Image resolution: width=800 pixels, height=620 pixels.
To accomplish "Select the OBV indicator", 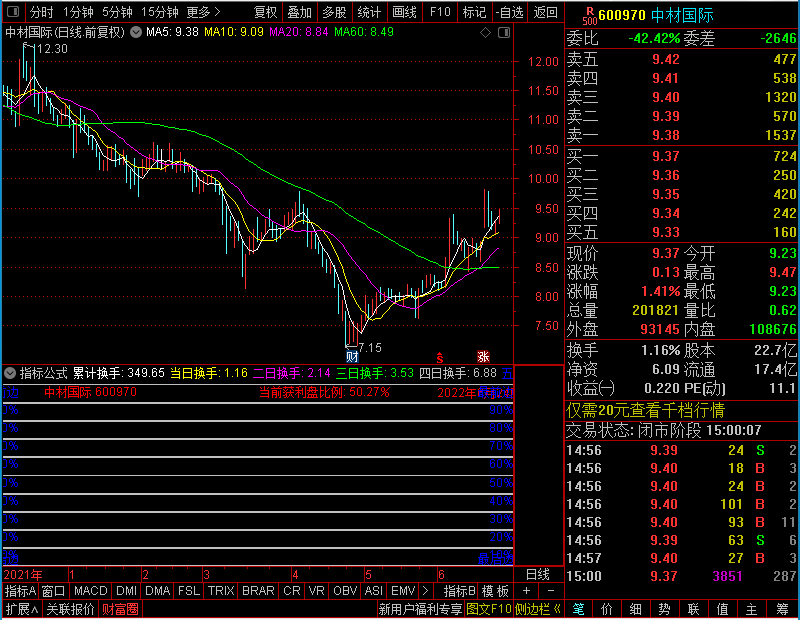I will tap(345, 591).
